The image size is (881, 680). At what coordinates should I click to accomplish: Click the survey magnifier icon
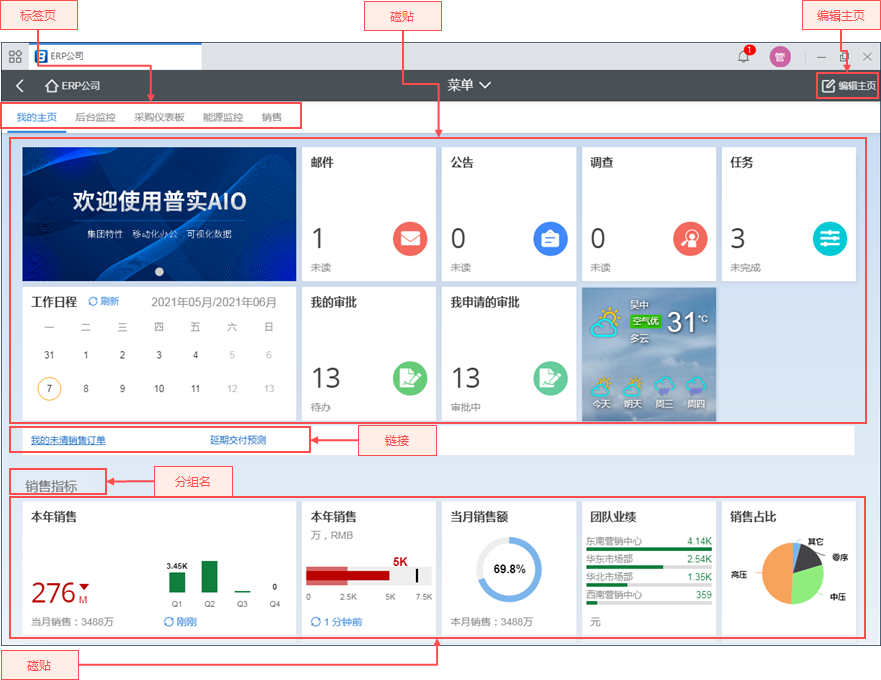(690, 238)
